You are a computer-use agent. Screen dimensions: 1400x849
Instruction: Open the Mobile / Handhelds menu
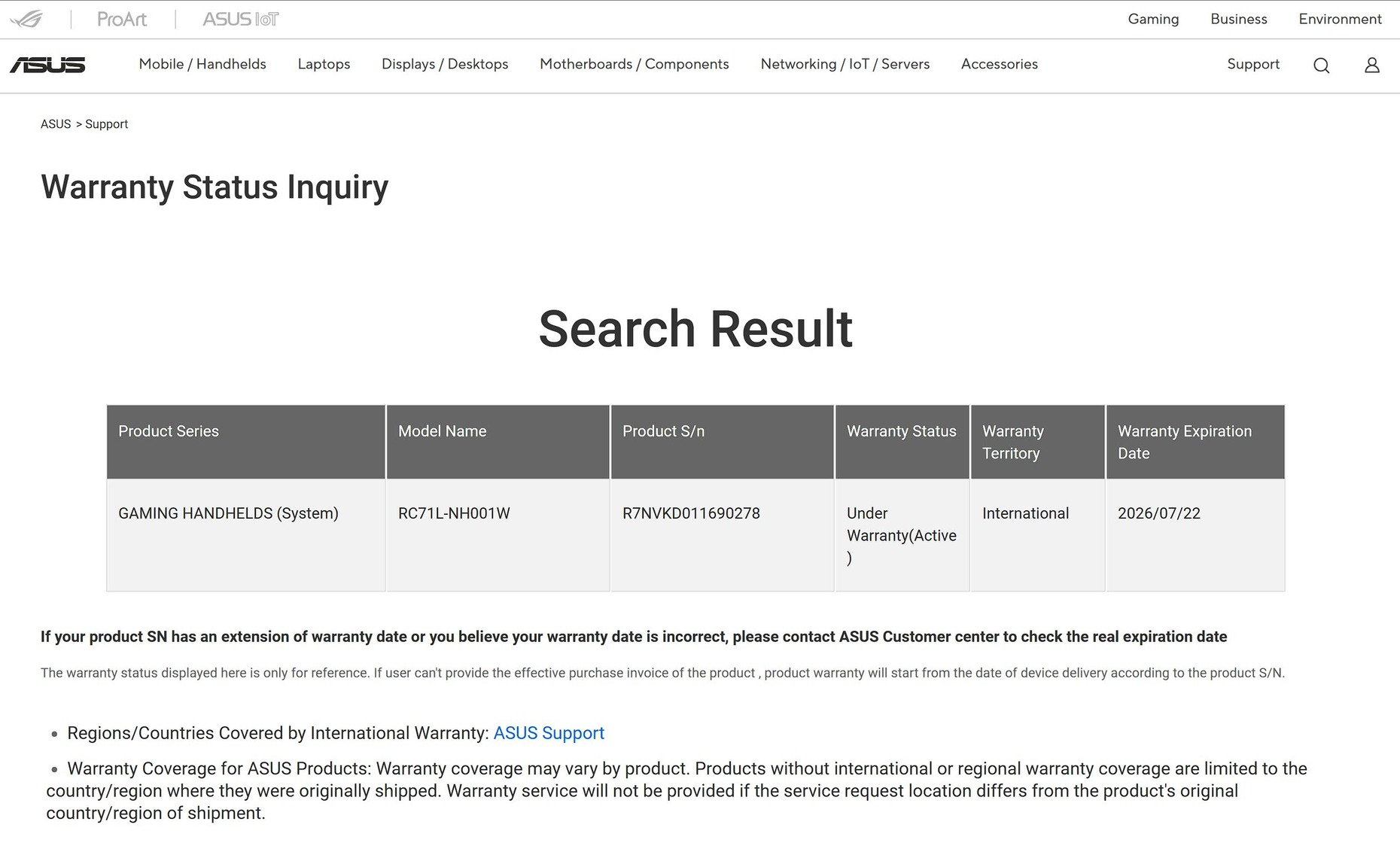(202, 64)
